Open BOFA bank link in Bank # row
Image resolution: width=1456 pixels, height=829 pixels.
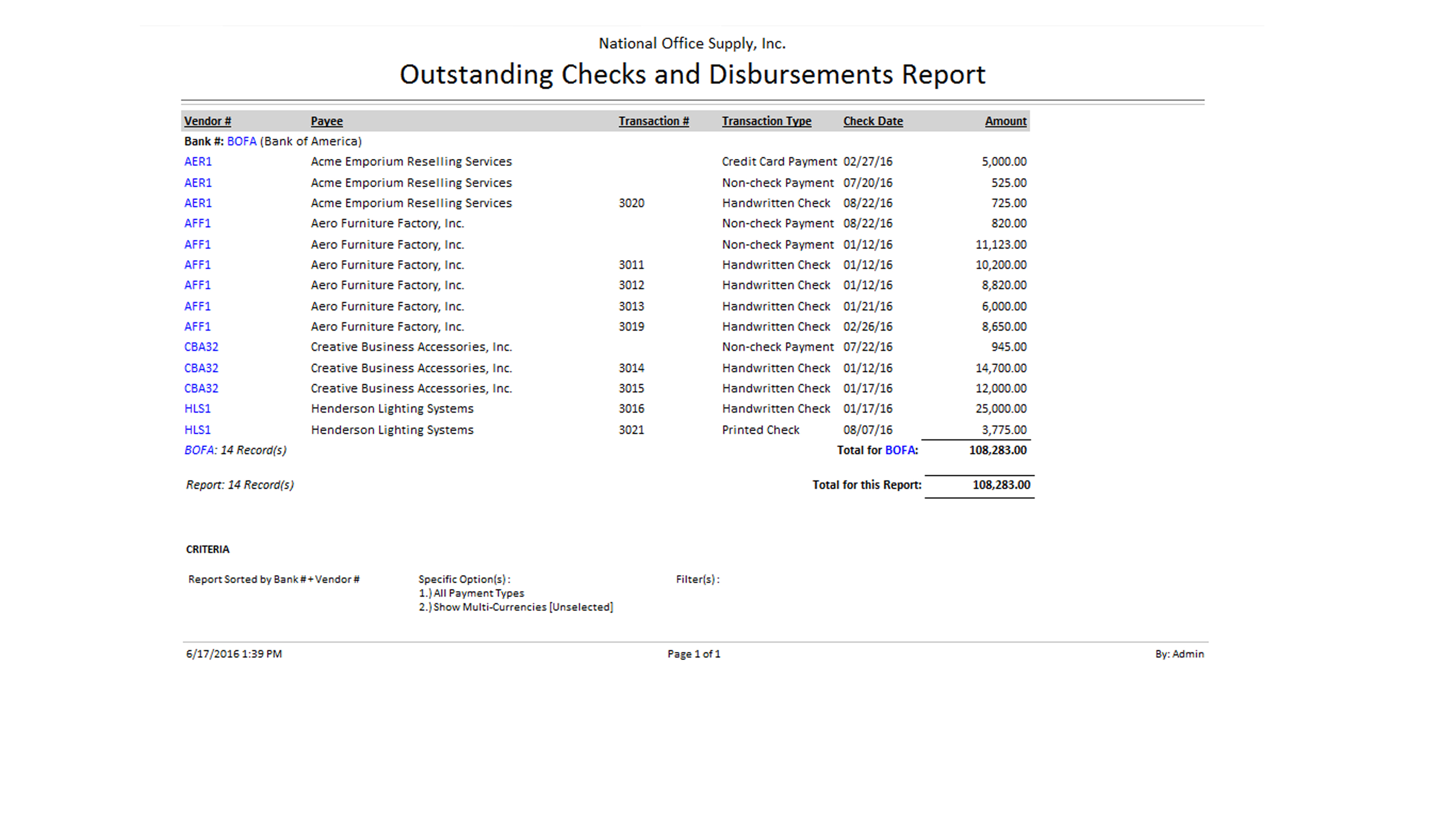pos(241,141)
